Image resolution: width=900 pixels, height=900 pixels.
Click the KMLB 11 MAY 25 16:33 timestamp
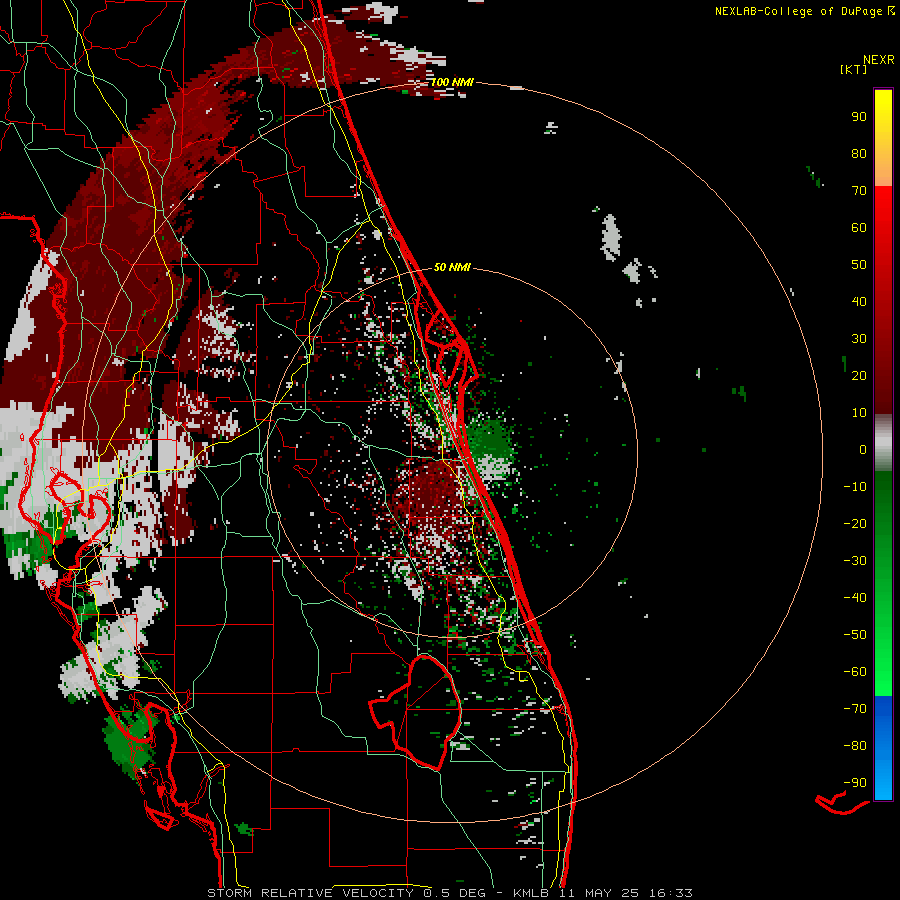tap(602, 893)
